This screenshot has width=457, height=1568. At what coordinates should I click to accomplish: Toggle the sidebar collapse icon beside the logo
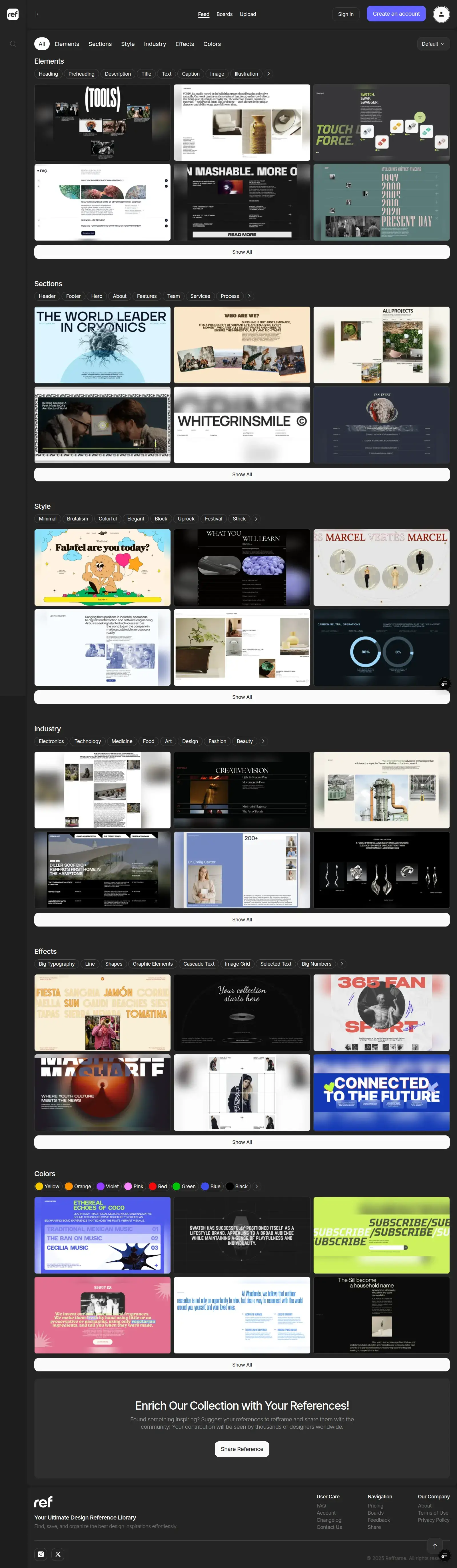(37, 14)
